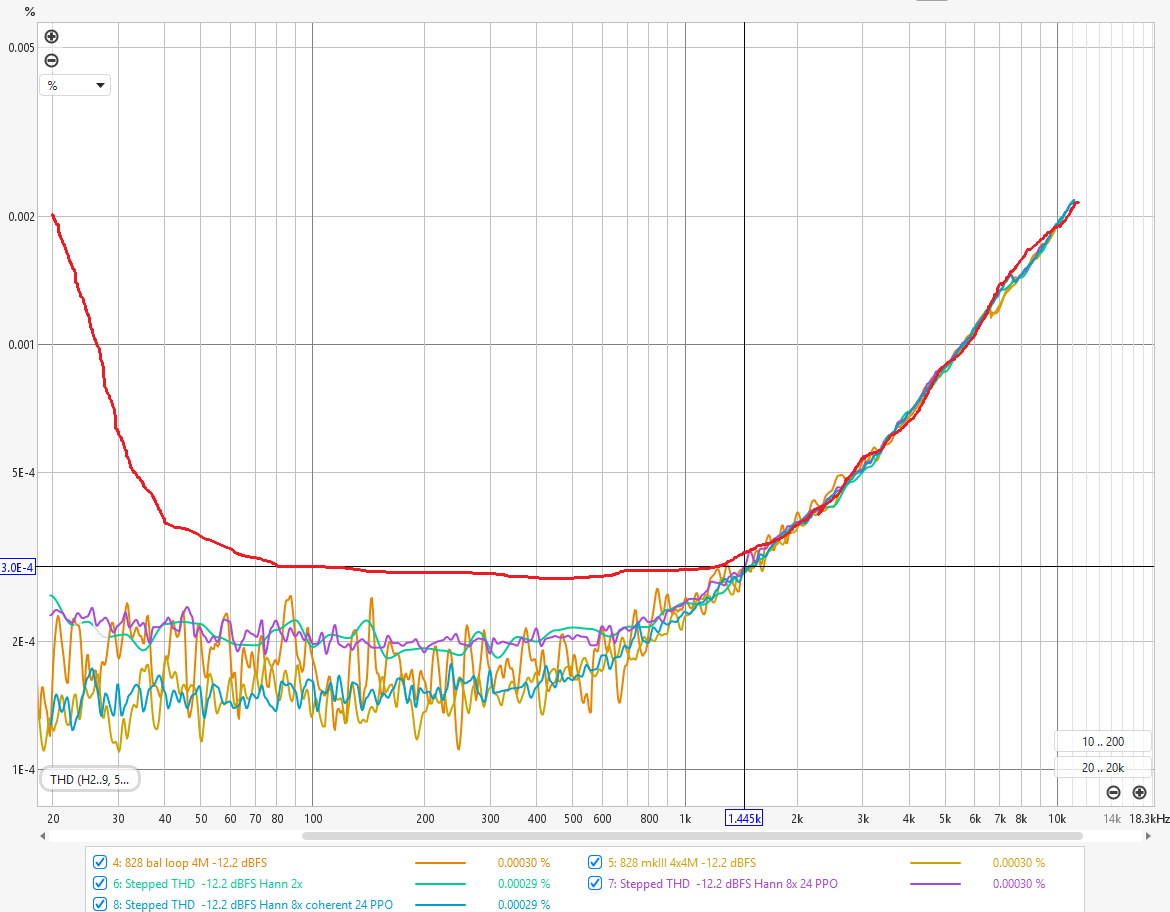Viewport: 1170px width, 912px height.
Task: Click label 4: 828 bal loop 4M -12.2 dBFS
Action: 190,863
